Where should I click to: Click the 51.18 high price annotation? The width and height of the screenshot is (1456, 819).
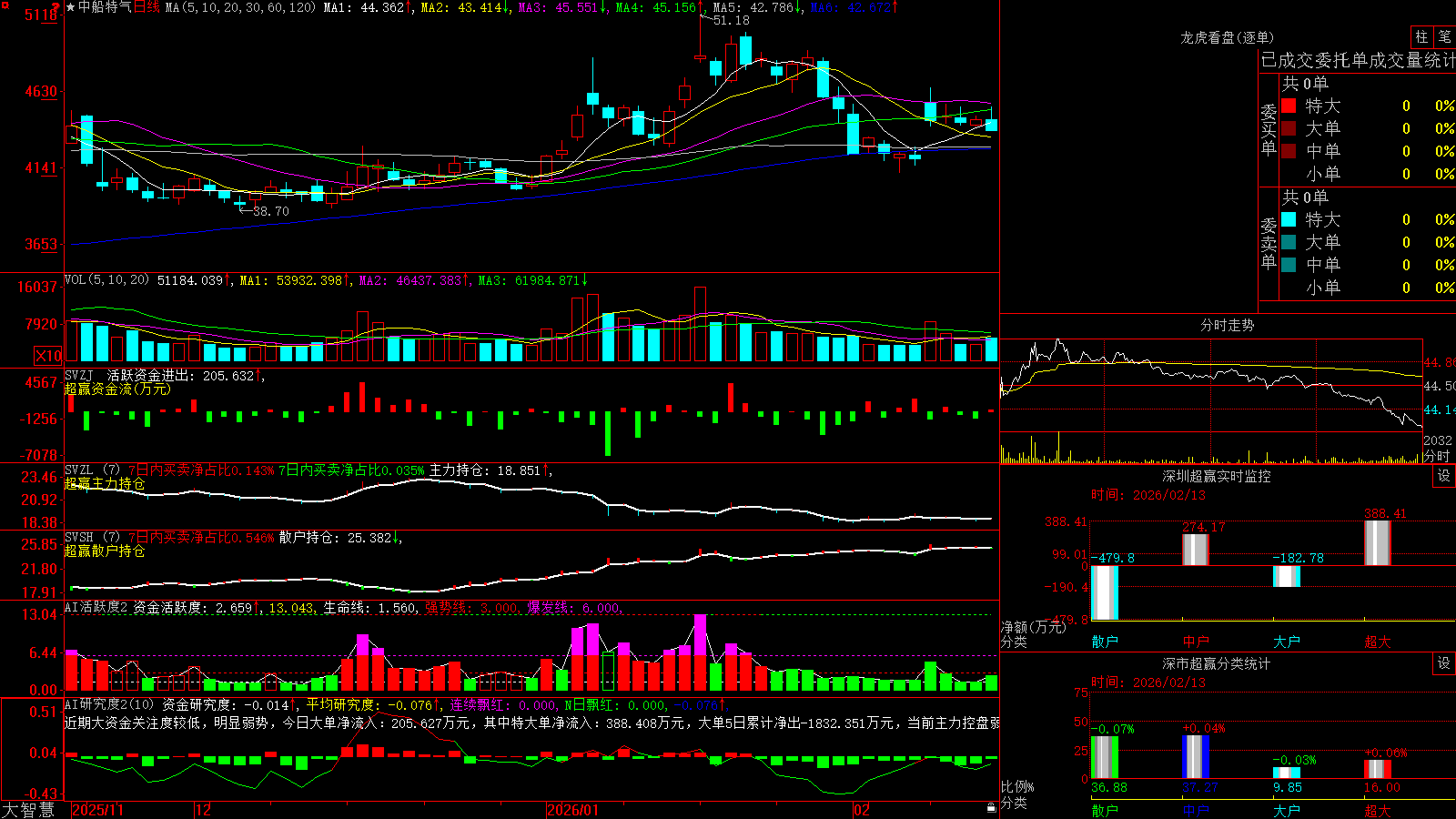732,20
